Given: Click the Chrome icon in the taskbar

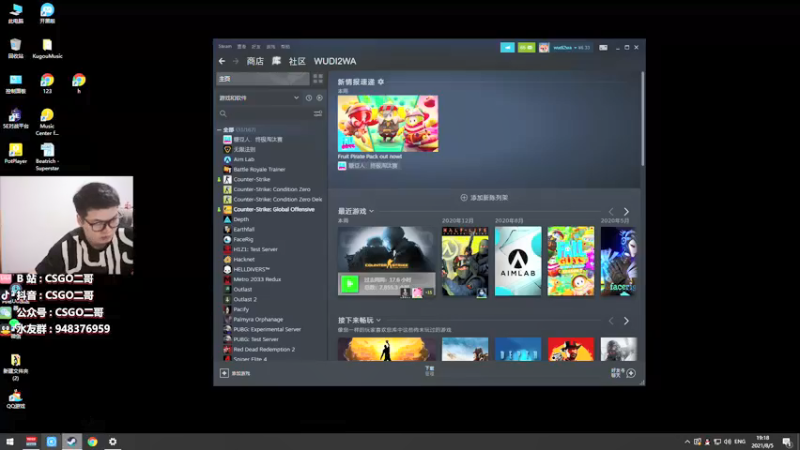Looking at the screenshot, I should tap(92, 442).
